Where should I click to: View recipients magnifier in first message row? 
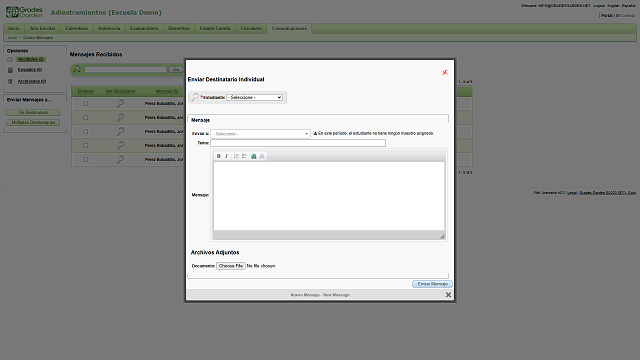pos(120,104)
